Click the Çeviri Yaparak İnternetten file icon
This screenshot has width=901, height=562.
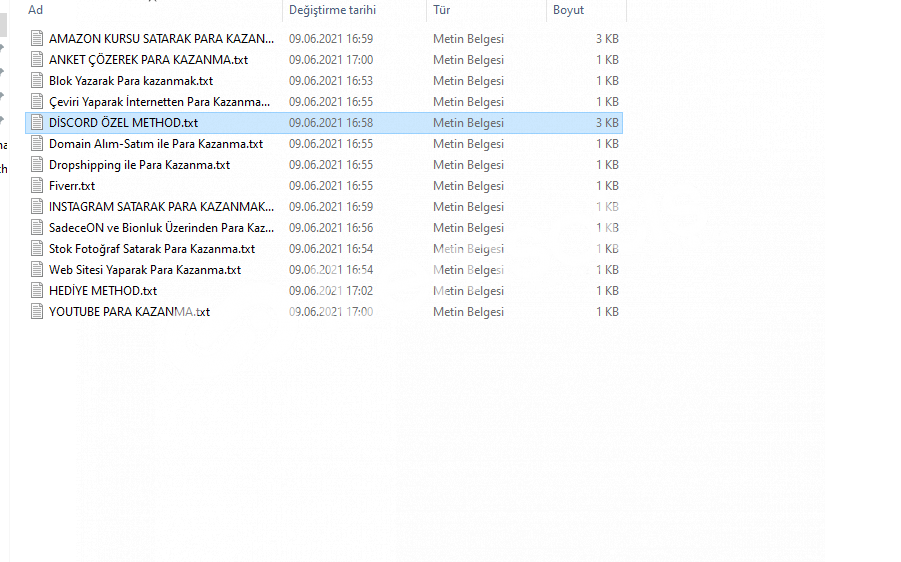pos(37,102)
